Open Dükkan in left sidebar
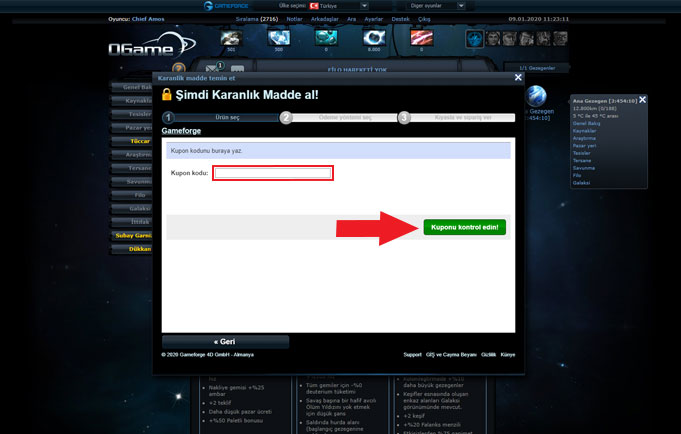The height and width of the screenshot is (434, 681). click(132, 249)
